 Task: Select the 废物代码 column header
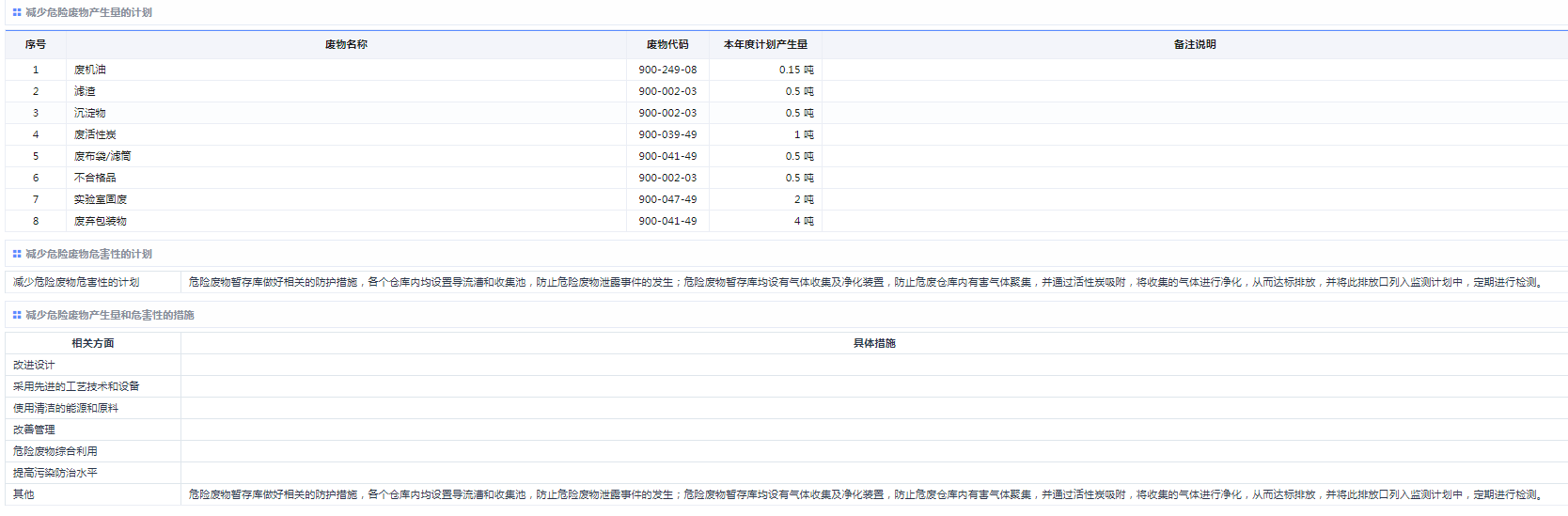point(667,45)
